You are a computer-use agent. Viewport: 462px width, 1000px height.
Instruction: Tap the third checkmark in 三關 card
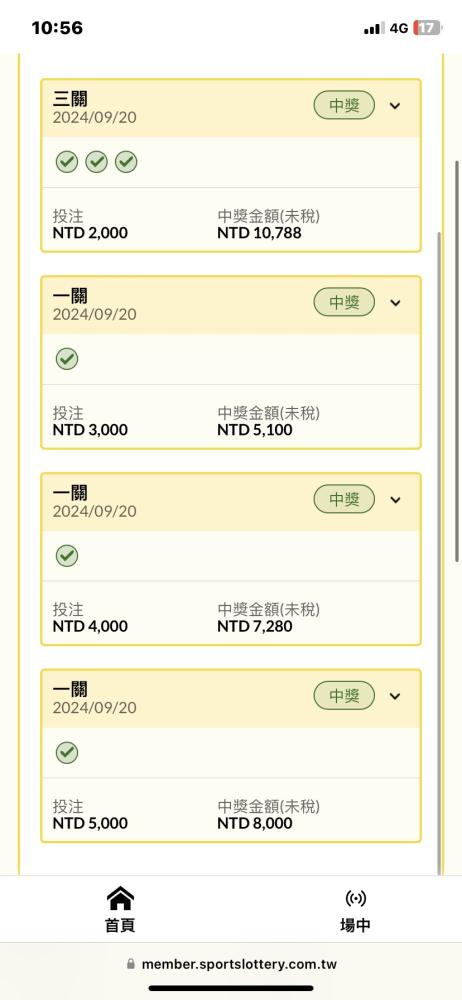coord(126,163)
